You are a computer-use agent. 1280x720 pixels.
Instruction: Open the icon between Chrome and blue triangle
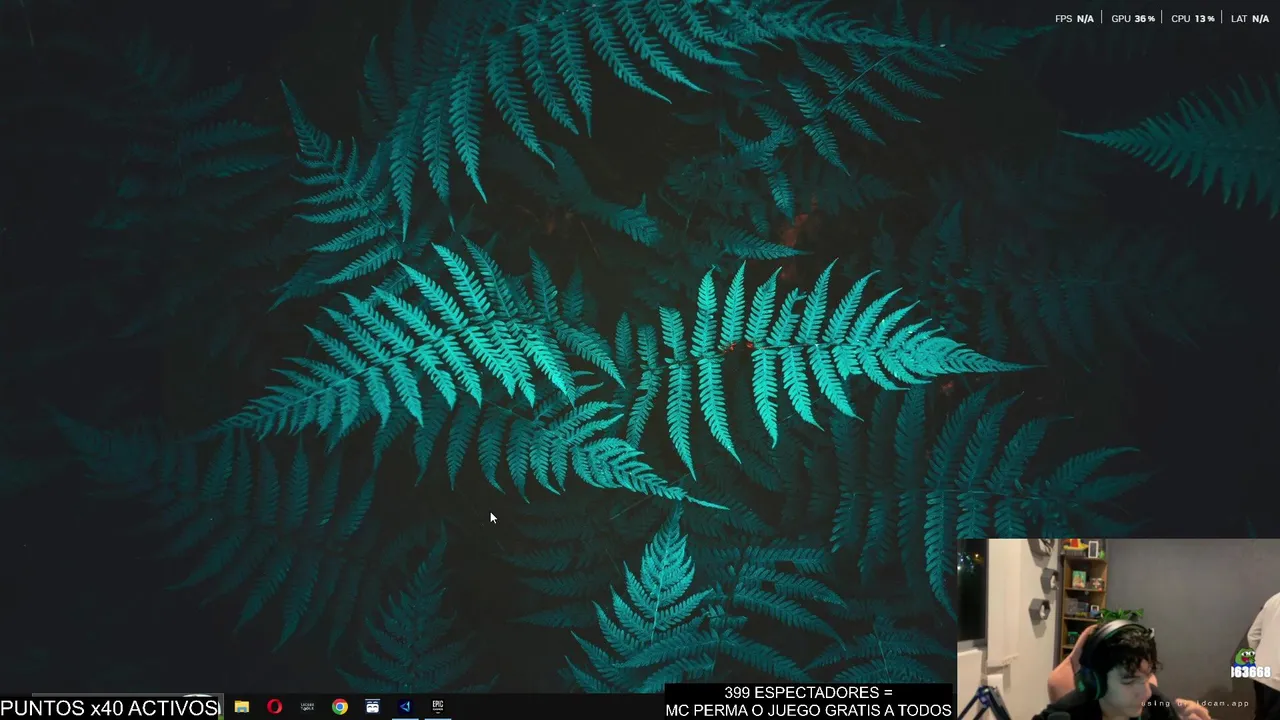pyautogui.click(x=372, y=707)
